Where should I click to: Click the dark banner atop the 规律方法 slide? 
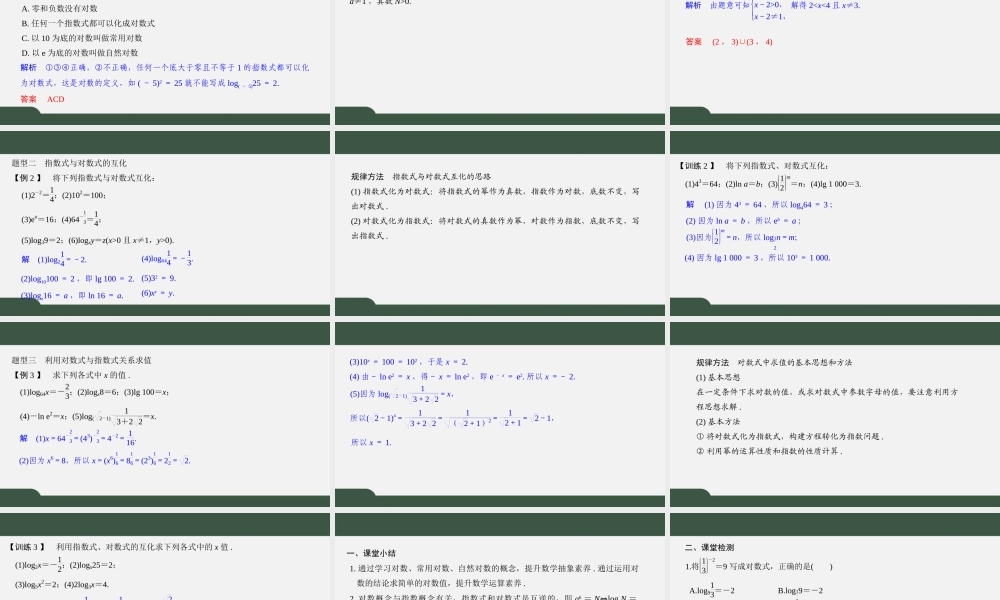pos(498,144)
